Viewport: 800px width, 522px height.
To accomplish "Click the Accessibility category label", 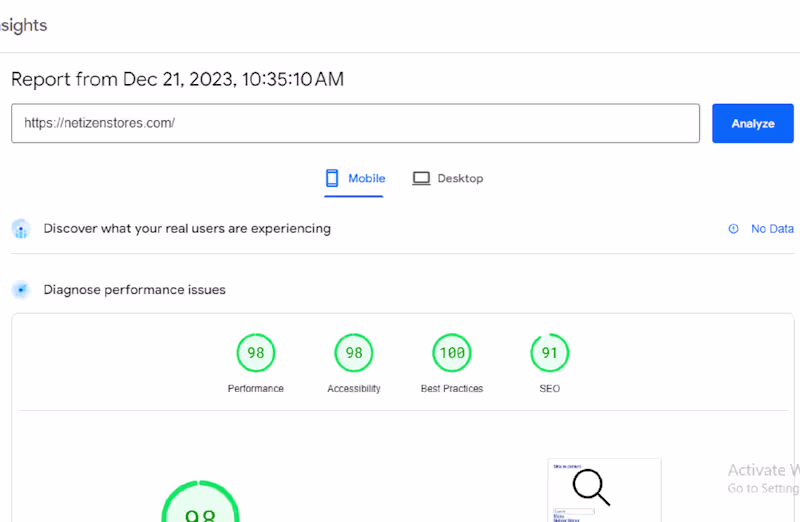I will [x=353, y=388].
